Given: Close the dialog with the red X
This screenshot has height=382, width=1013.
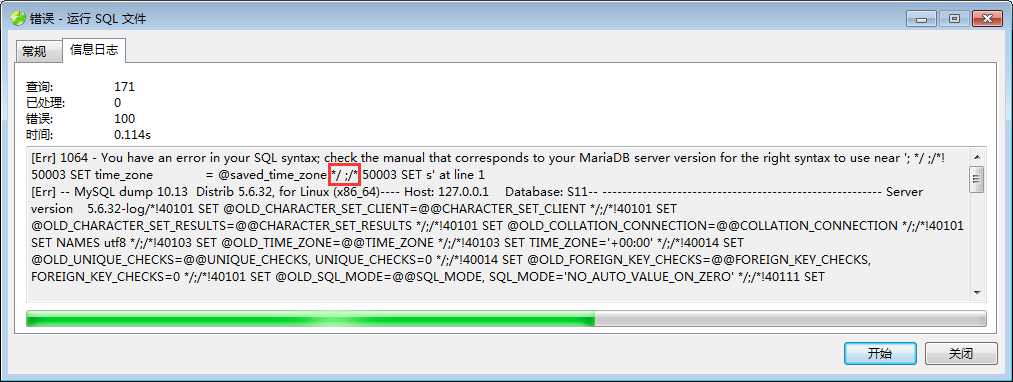Looking at the screenshot, I should (988, 19).
